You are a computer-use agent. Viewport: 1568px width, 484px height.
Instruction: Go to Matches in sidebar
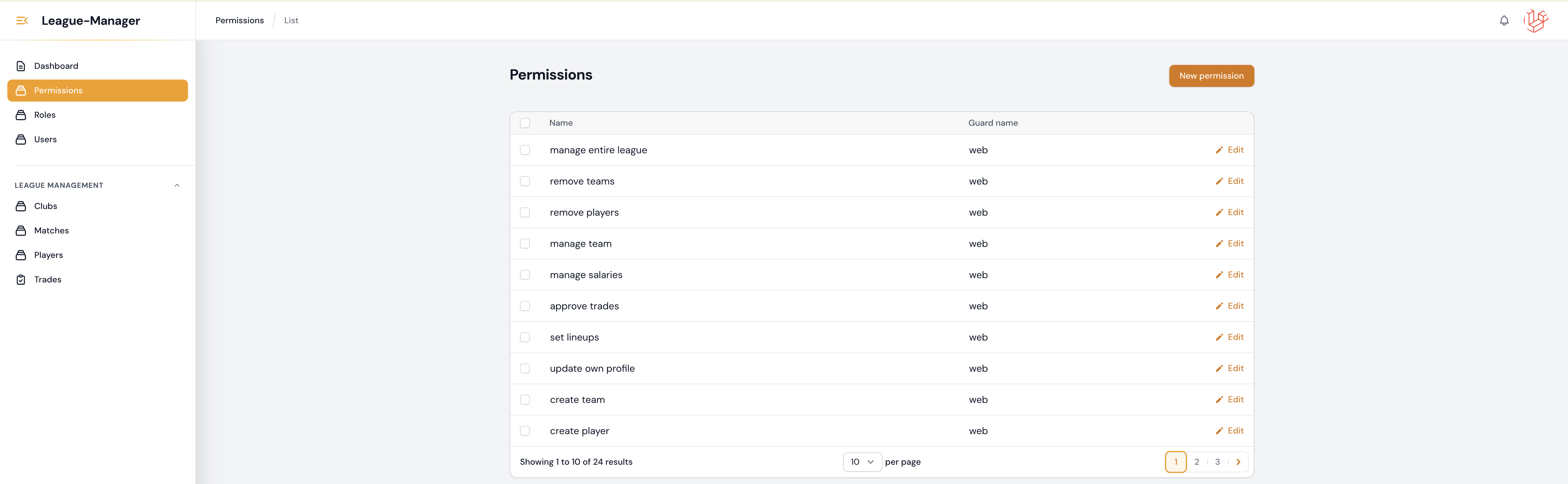click(51, 230)
